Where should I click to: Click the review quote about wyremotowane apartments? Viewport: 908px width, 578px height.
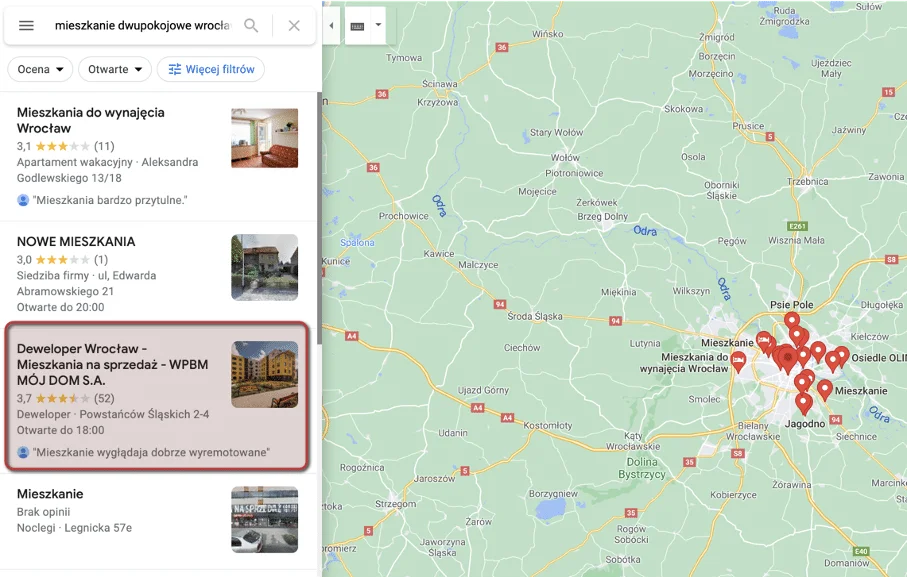(x=151, y=452)
